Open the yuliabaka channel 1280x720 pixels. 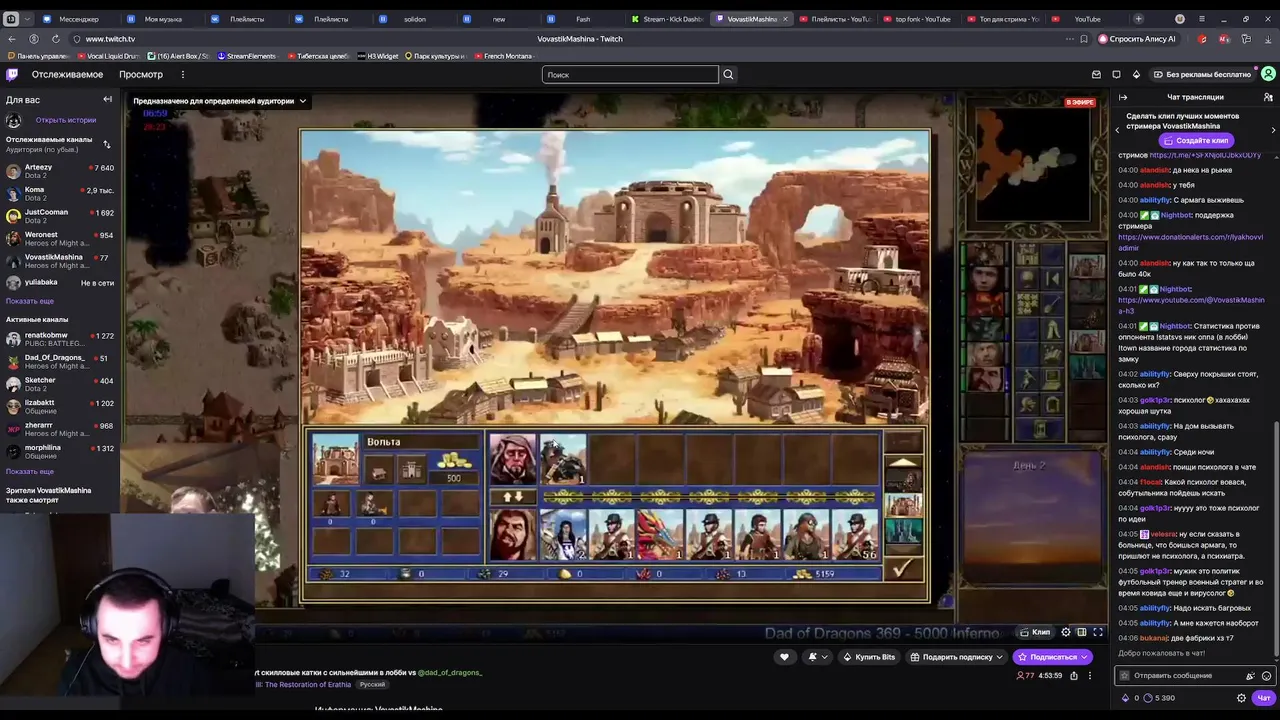[60, 282]
